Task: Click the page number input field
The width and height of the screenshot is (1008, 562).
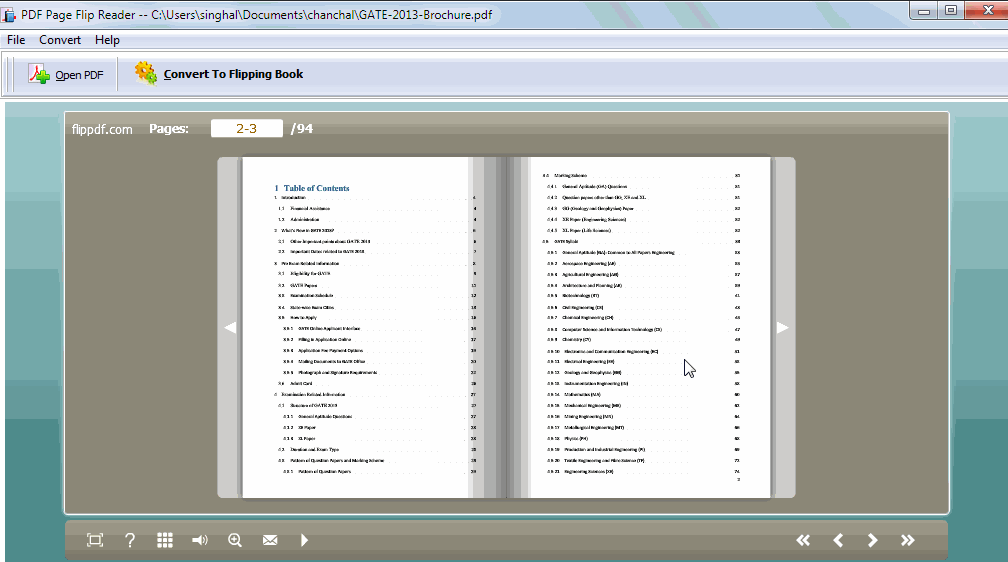Action: pos(246,128)
